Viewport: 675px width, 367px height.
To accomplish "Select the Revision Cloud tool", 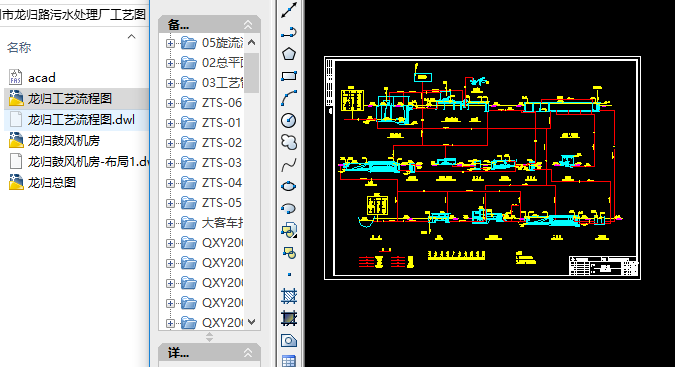I will (289, 142).
